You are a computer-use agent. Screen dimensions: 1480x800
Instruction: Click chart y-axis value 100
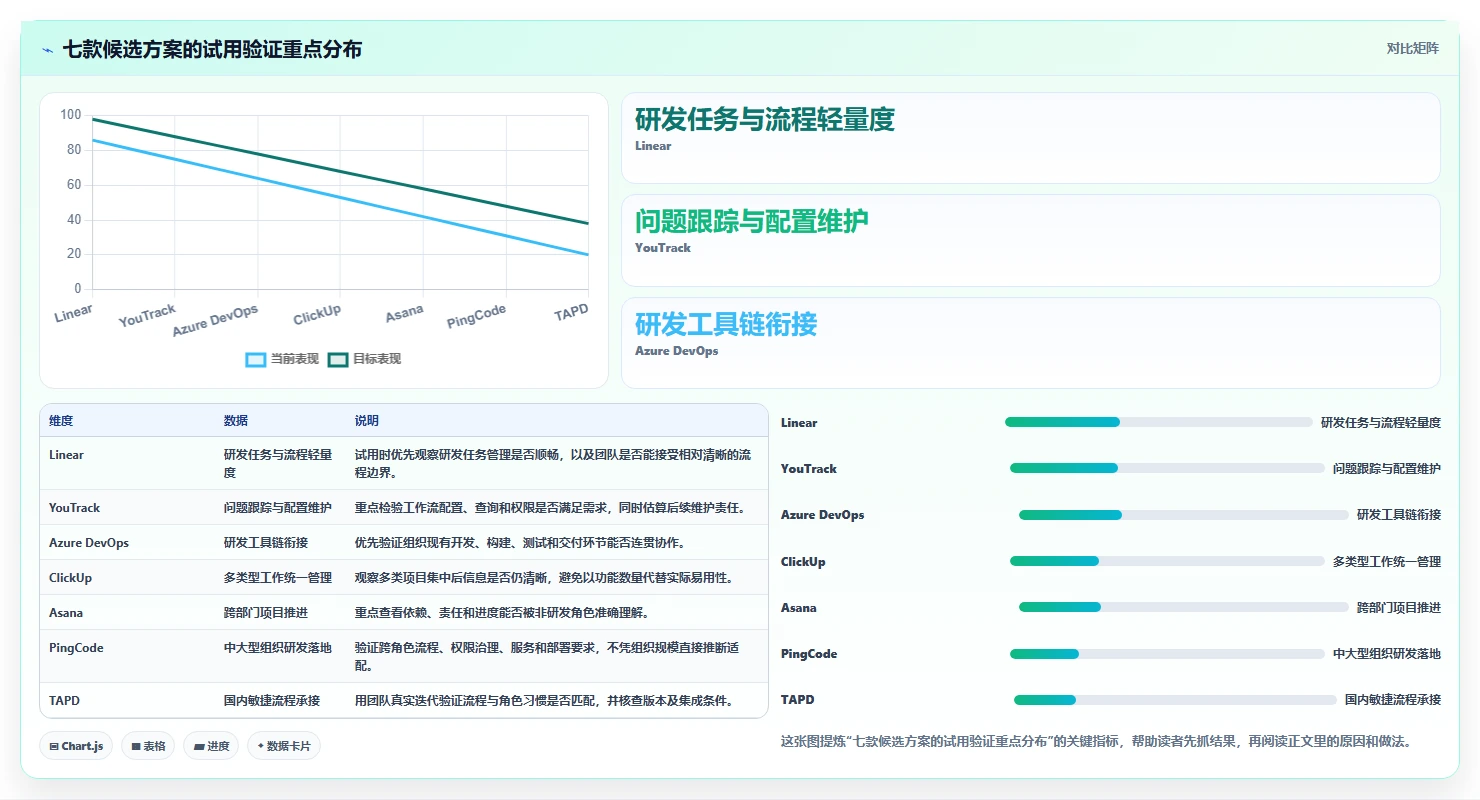point(70,115)
